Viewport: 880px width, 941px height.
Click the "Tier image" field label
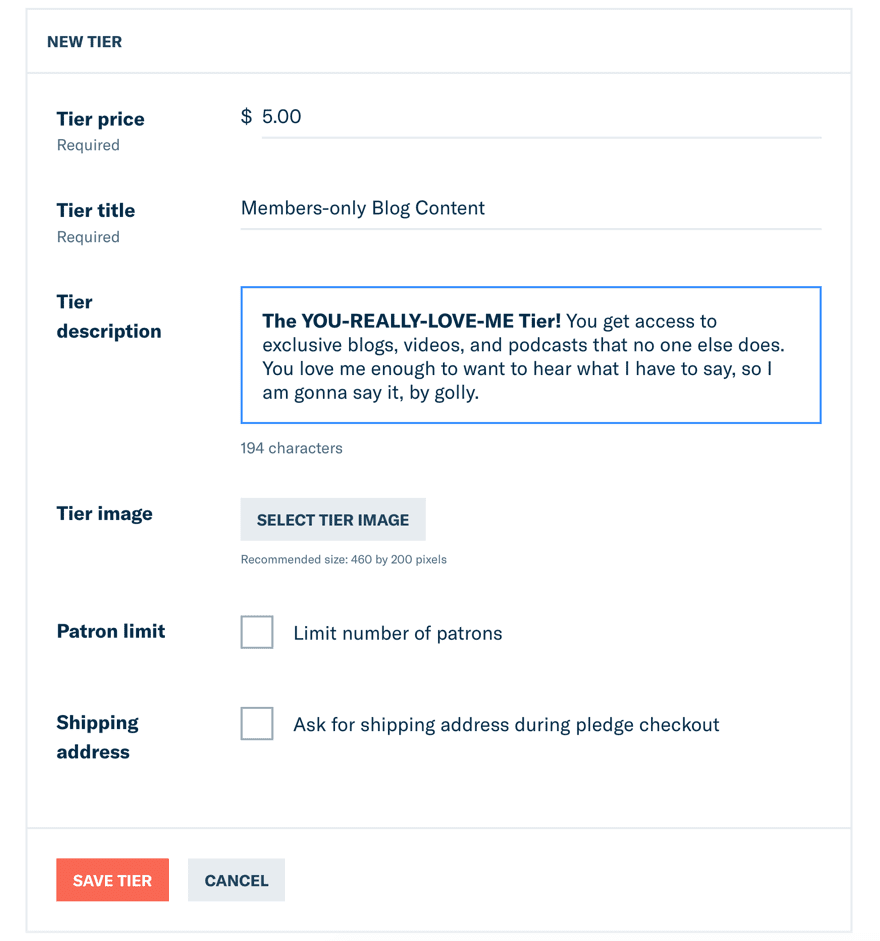[x=104, y=514]
